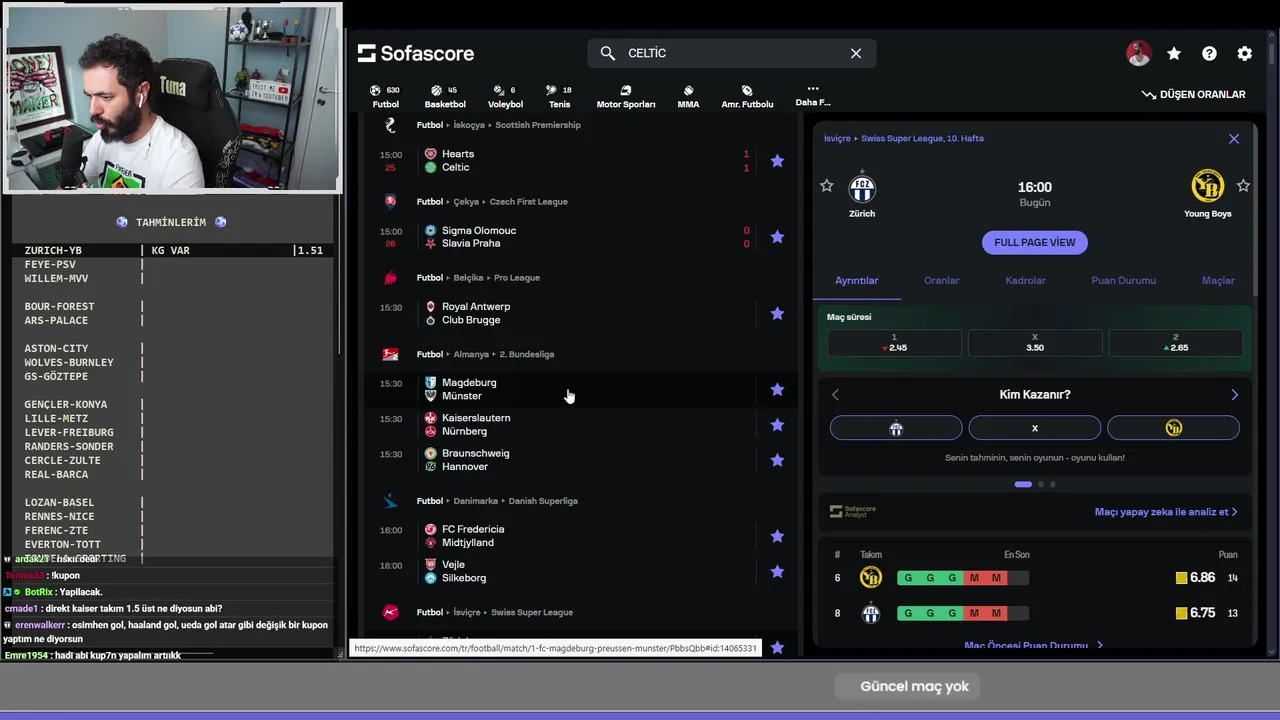
Task: Open Düşen Oranlar link
Action: (1194, 94)
